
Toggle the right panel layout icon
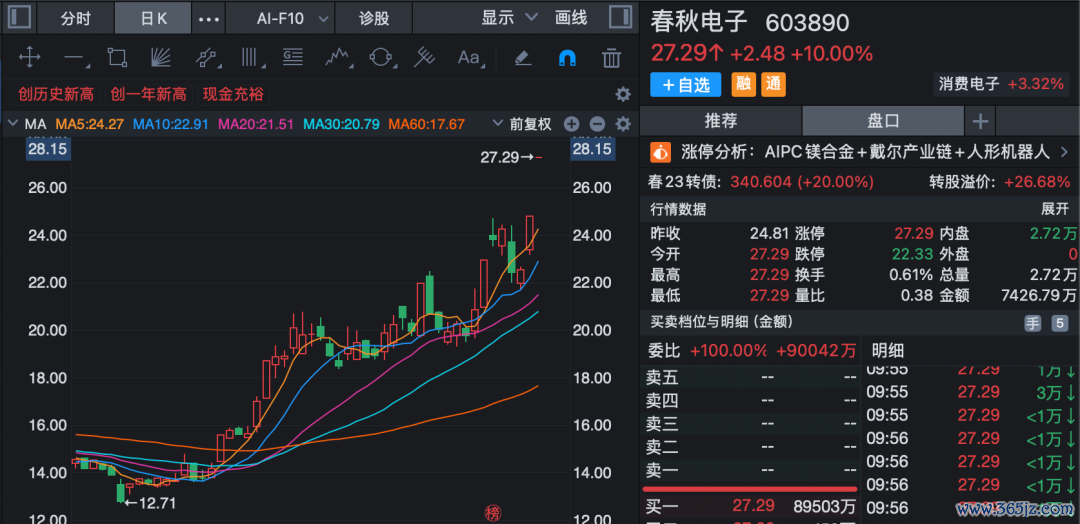[x=621, y=17]
